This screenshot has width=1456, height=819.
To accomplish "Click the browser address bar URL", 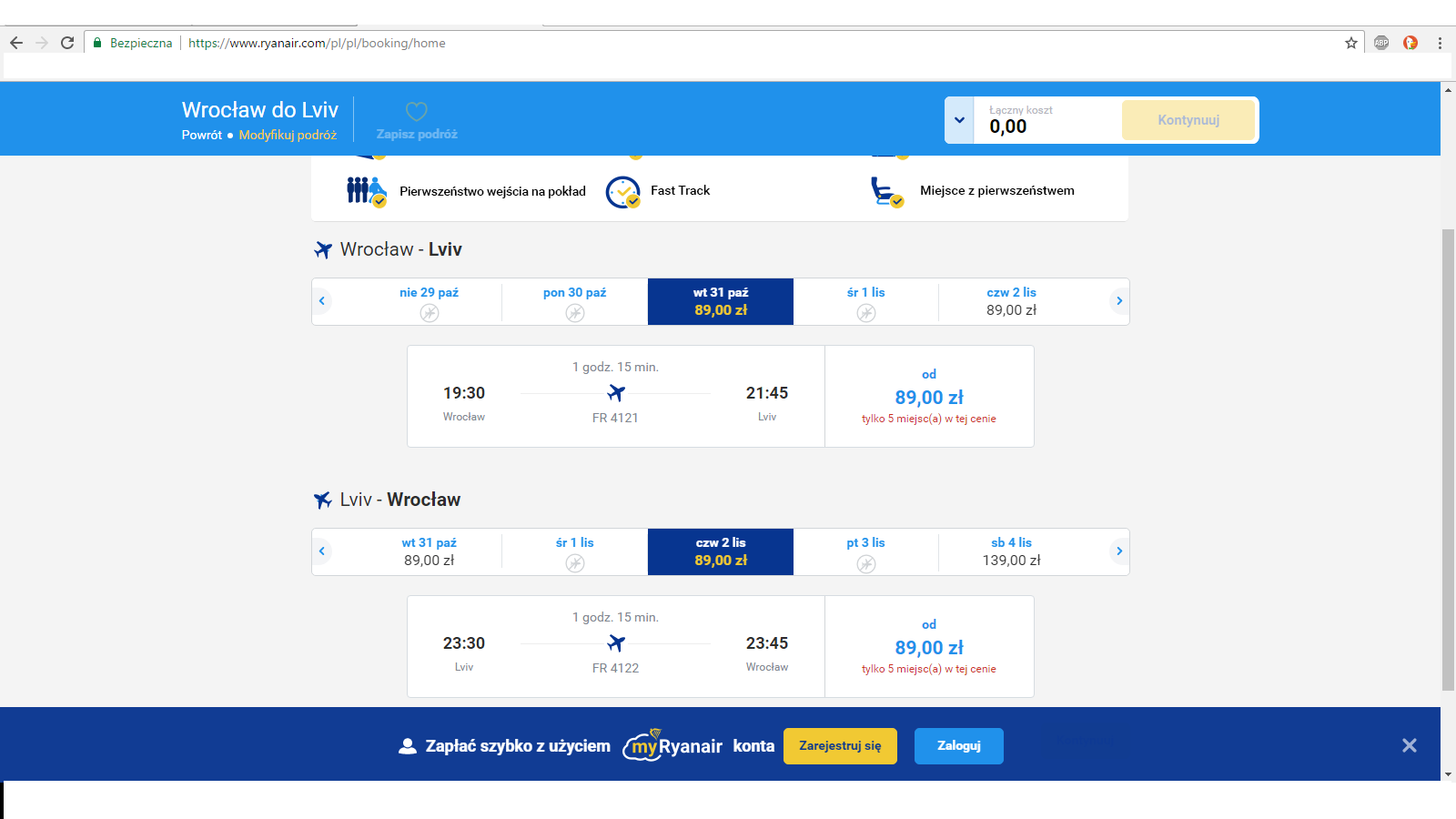I will (x=317, y=43).
